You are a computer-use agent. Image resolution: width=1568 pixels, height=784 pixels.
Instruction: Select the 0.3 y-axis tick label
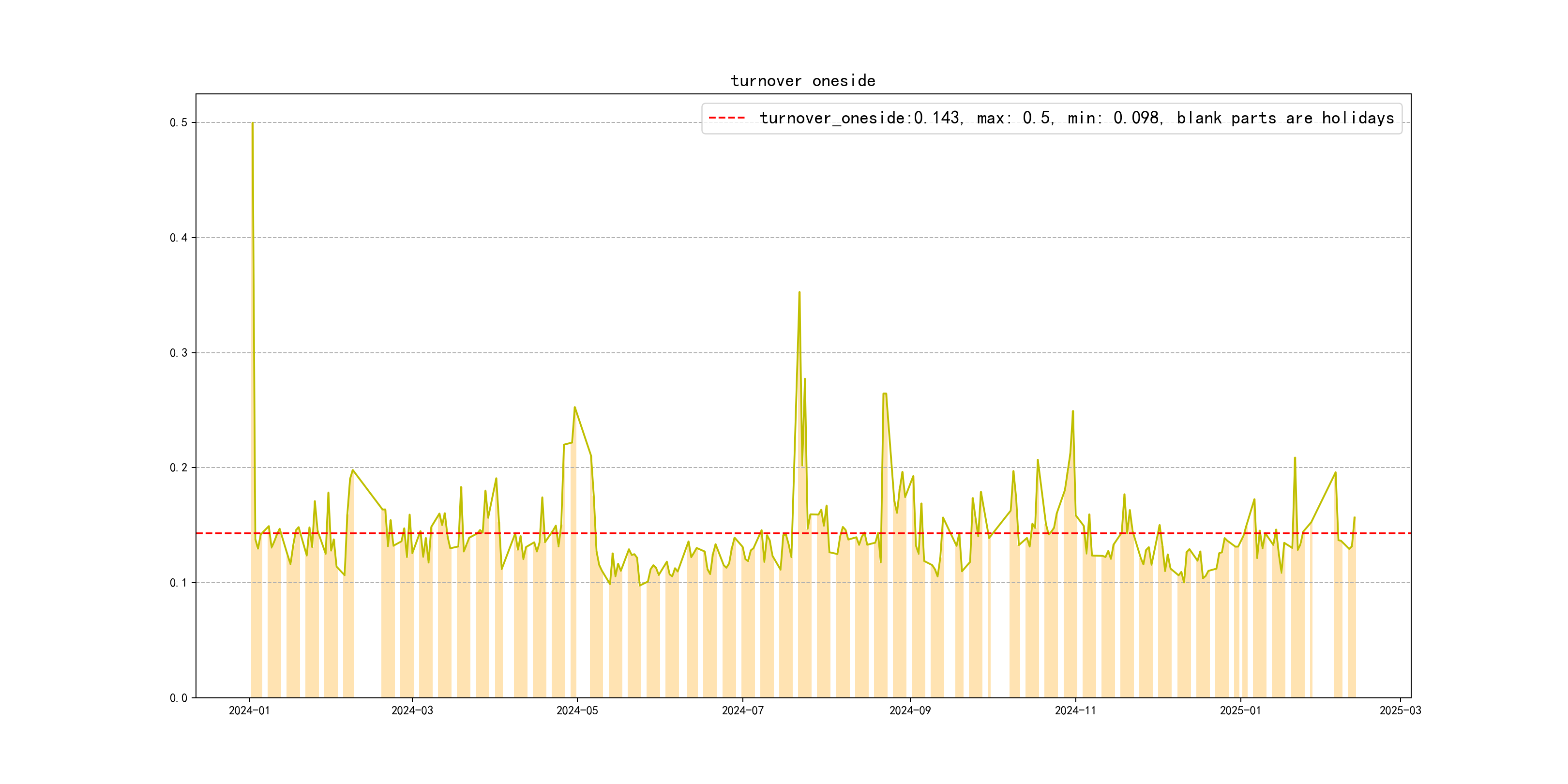click(179, 353)
